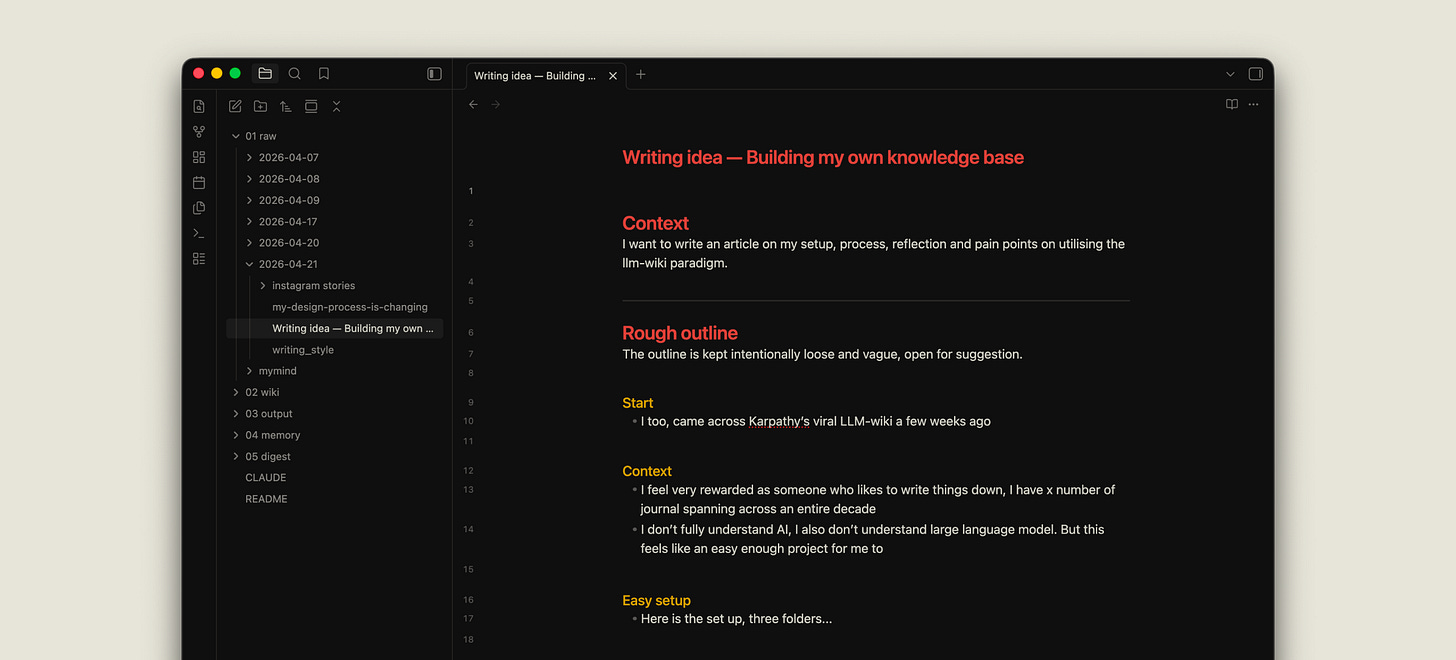Open today's daily note calendar icon
The image size is (1456, 660).
click(199, 182)
